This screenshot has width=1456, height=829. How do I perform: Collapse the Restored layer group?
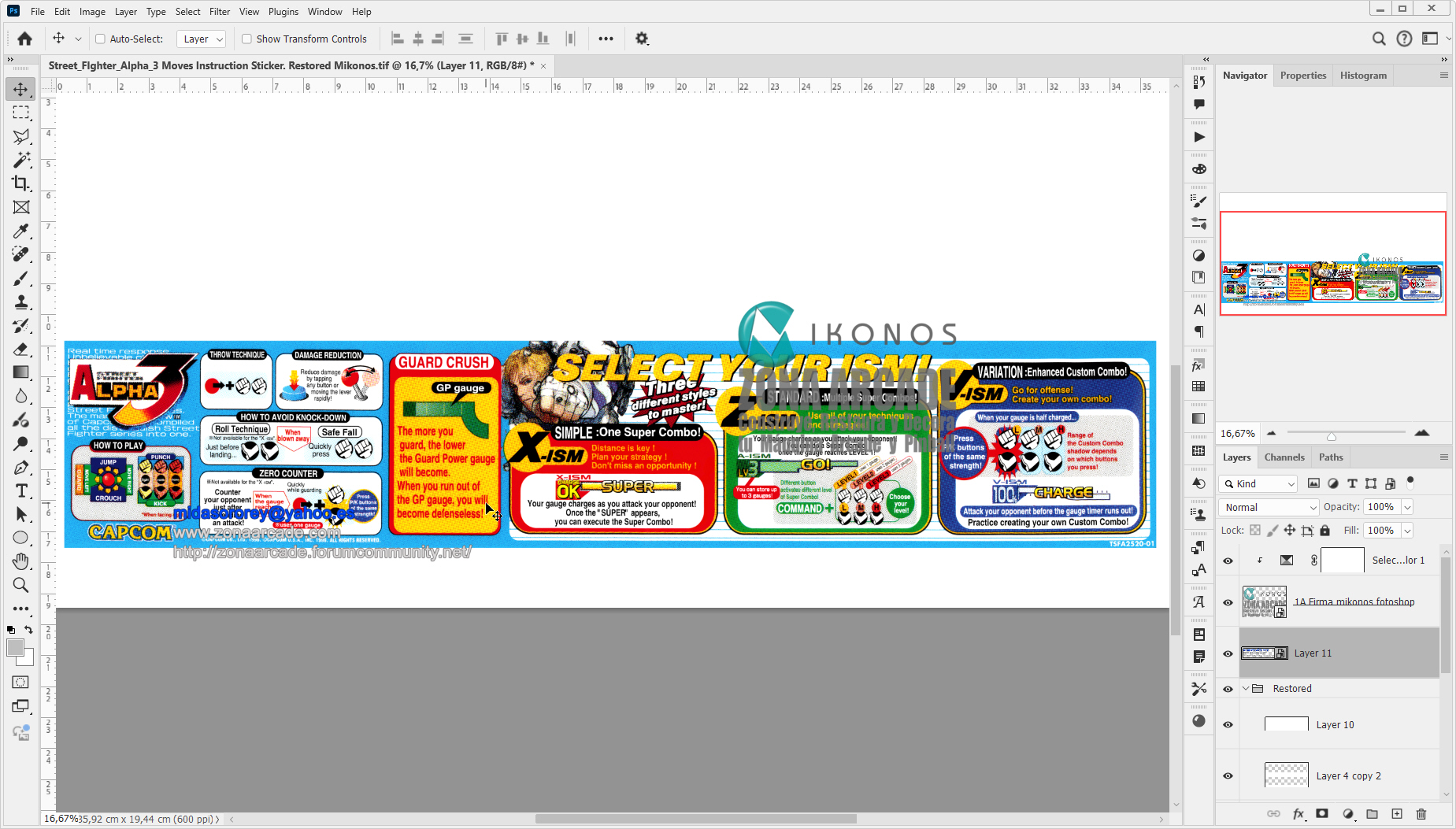(1246, 689)
